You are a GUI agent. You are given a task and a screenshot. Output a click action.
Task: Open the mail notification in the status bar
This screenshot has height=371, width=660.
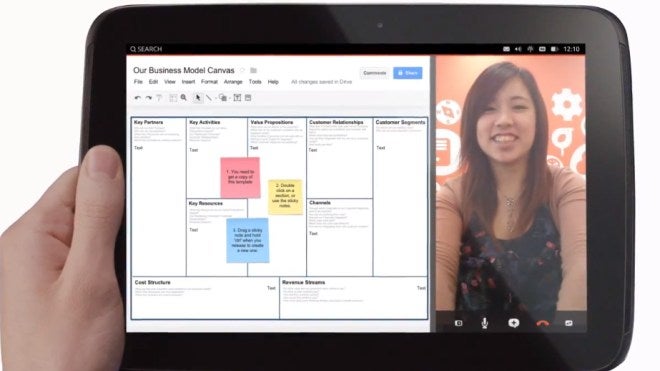pos(506,49)
